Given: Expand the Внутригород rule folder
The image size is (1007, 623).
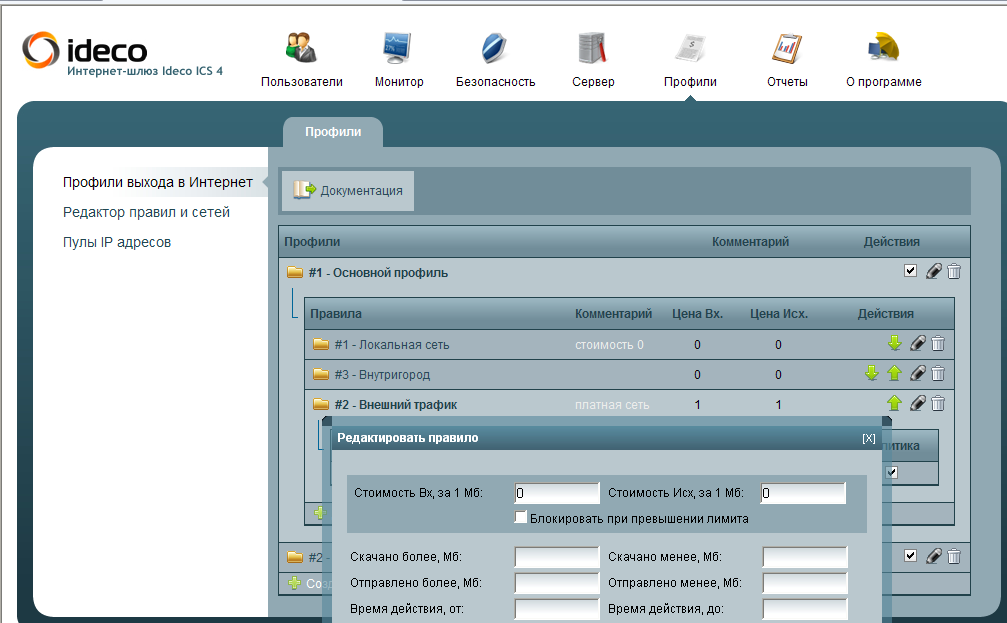Looking at the screenshot, I should click(x=320, y=374).
